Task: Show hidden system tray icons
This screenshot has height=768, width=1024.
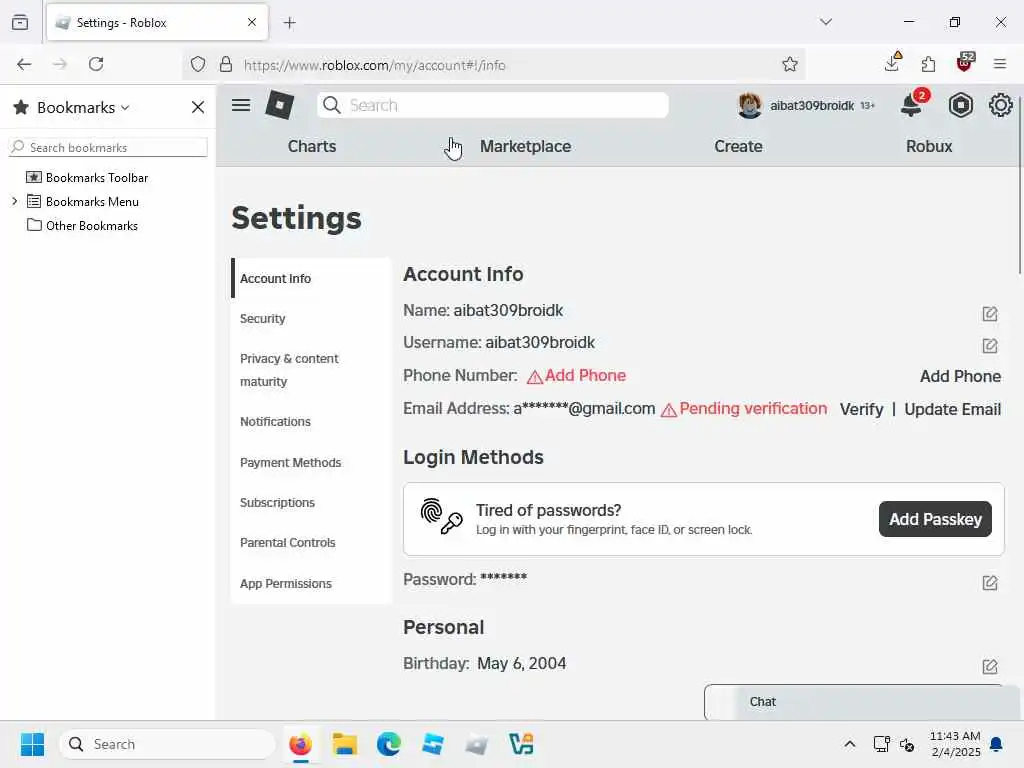Action: coord(850,744)
